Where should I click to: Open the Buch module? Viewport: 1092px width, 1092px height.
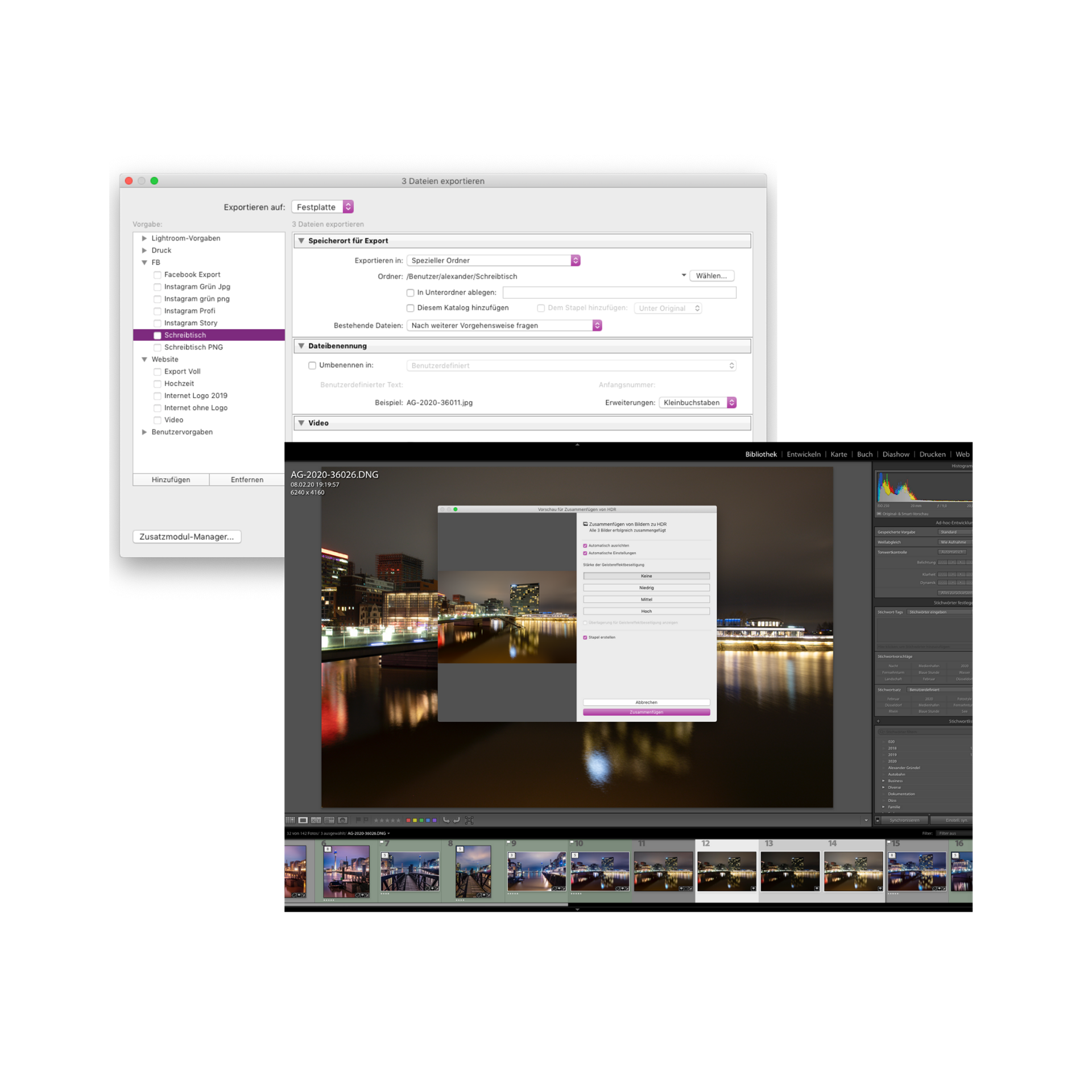coord(864,454)
